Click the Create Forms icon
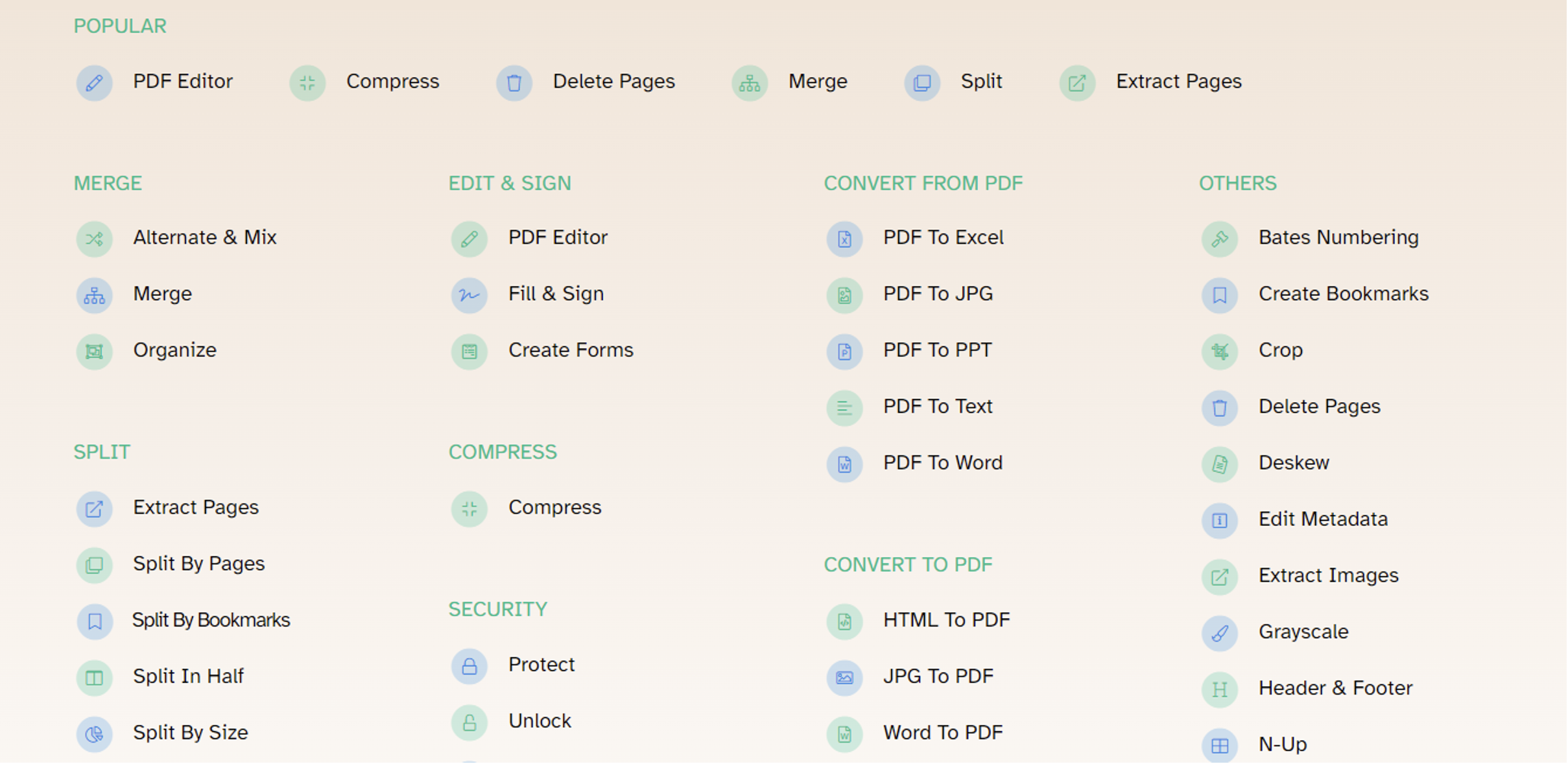 point(469,352)
